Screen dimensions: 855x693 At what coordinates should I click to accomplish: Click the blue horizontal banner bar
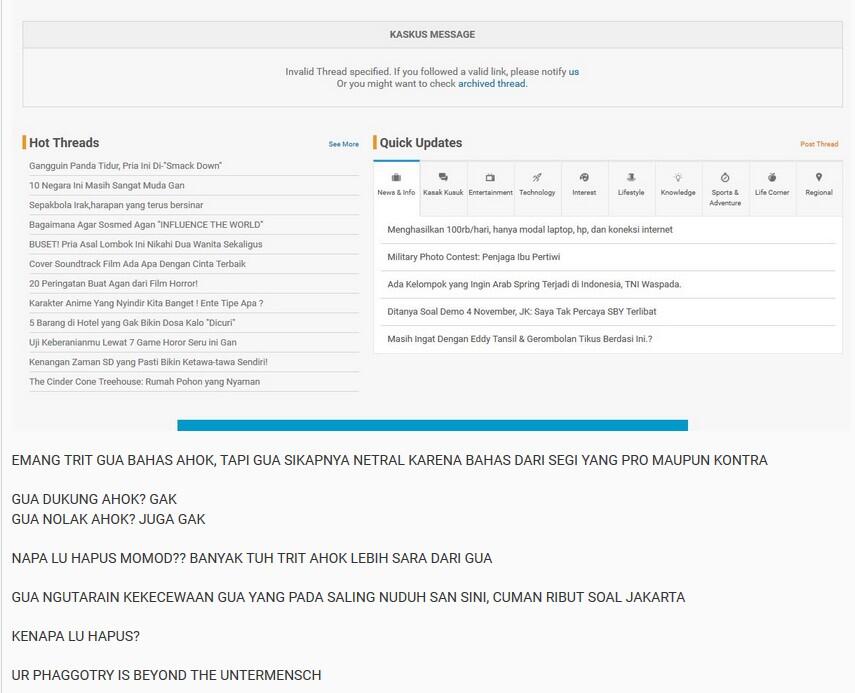pyautogui.click(x=432, y=425)
